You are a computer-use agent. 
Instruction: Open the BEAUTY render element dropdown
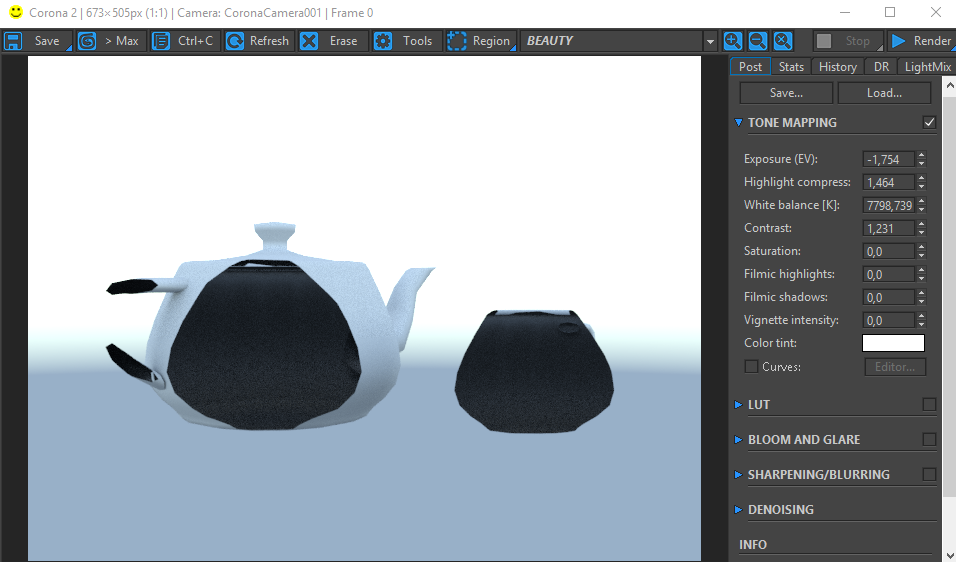(x=710, y=42)
